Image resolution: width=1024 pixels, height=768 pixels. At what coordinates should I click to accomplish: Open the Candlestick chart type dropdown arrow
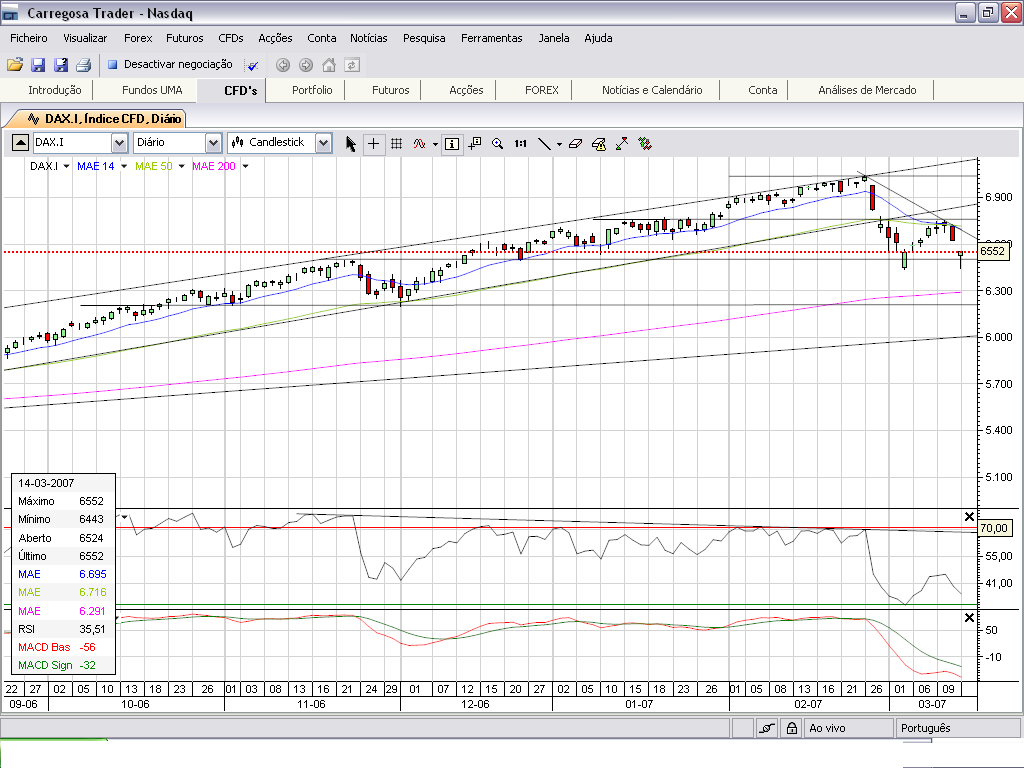[323, 142]
